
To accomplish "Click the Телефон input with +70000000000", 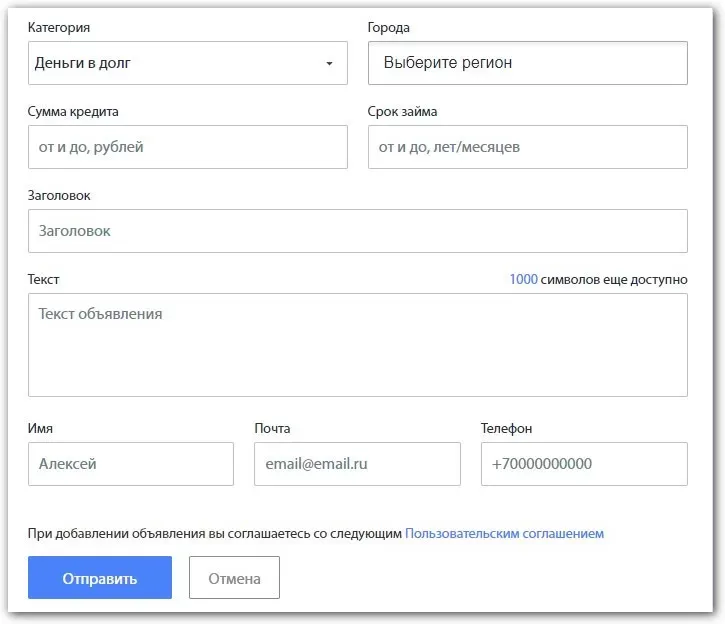I will 584,464.
